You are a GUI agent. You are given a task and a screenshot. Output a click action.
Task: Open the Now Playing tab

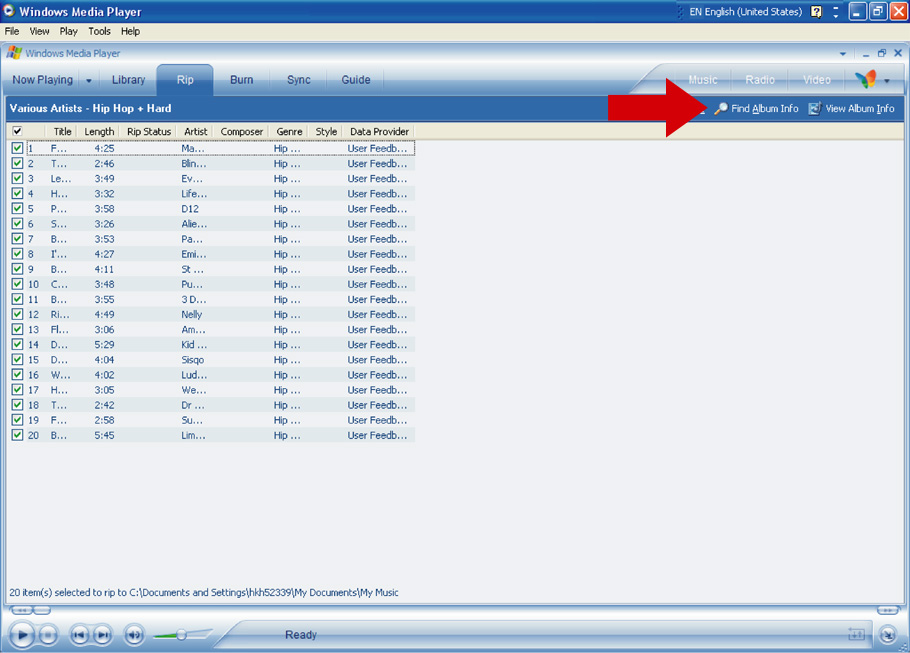(42, 80)
